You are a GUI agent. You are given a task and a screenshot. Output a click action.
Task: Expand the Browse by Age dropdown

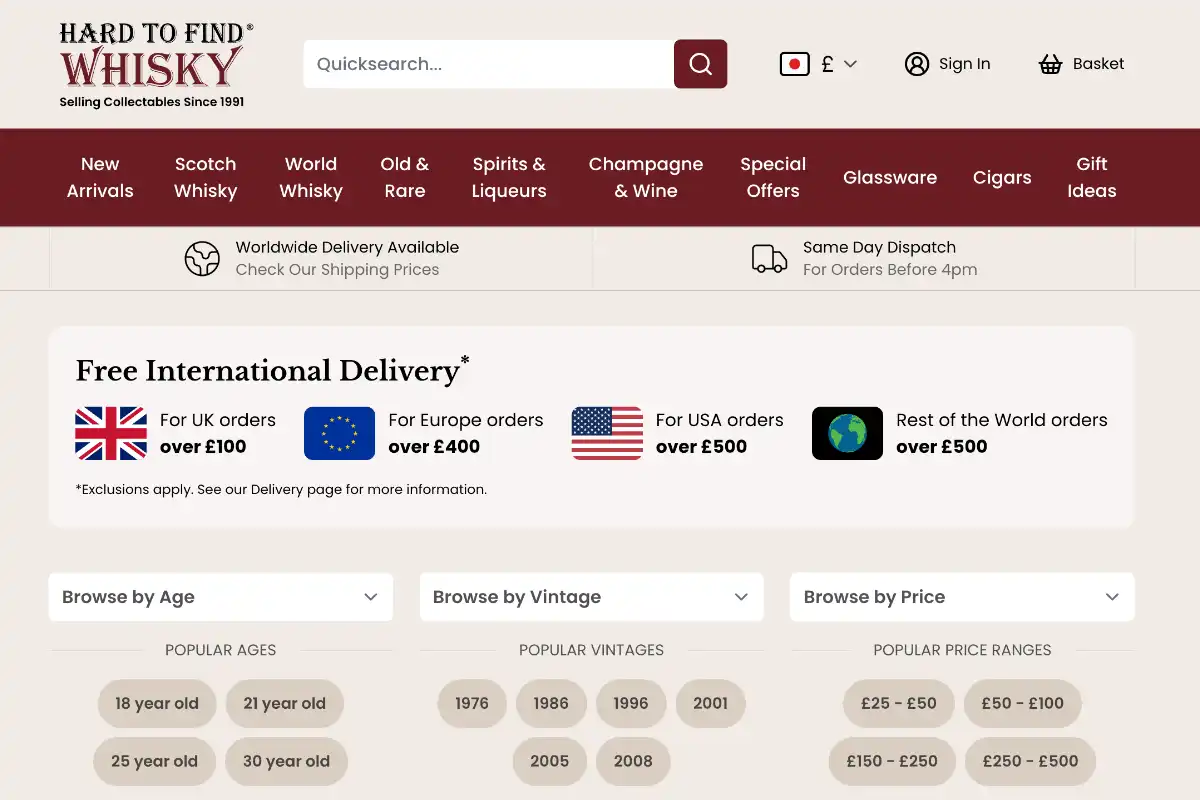pos(220,597)
